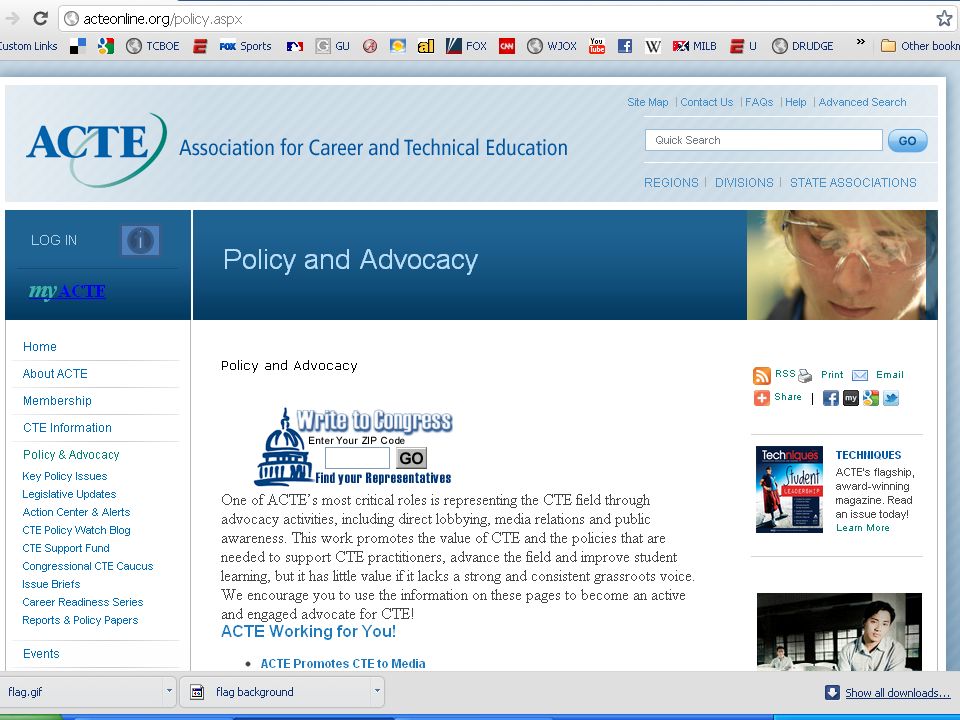Open Congressional CTE Caucus link
The image size is (960, 720).
(x=88, y=566)
